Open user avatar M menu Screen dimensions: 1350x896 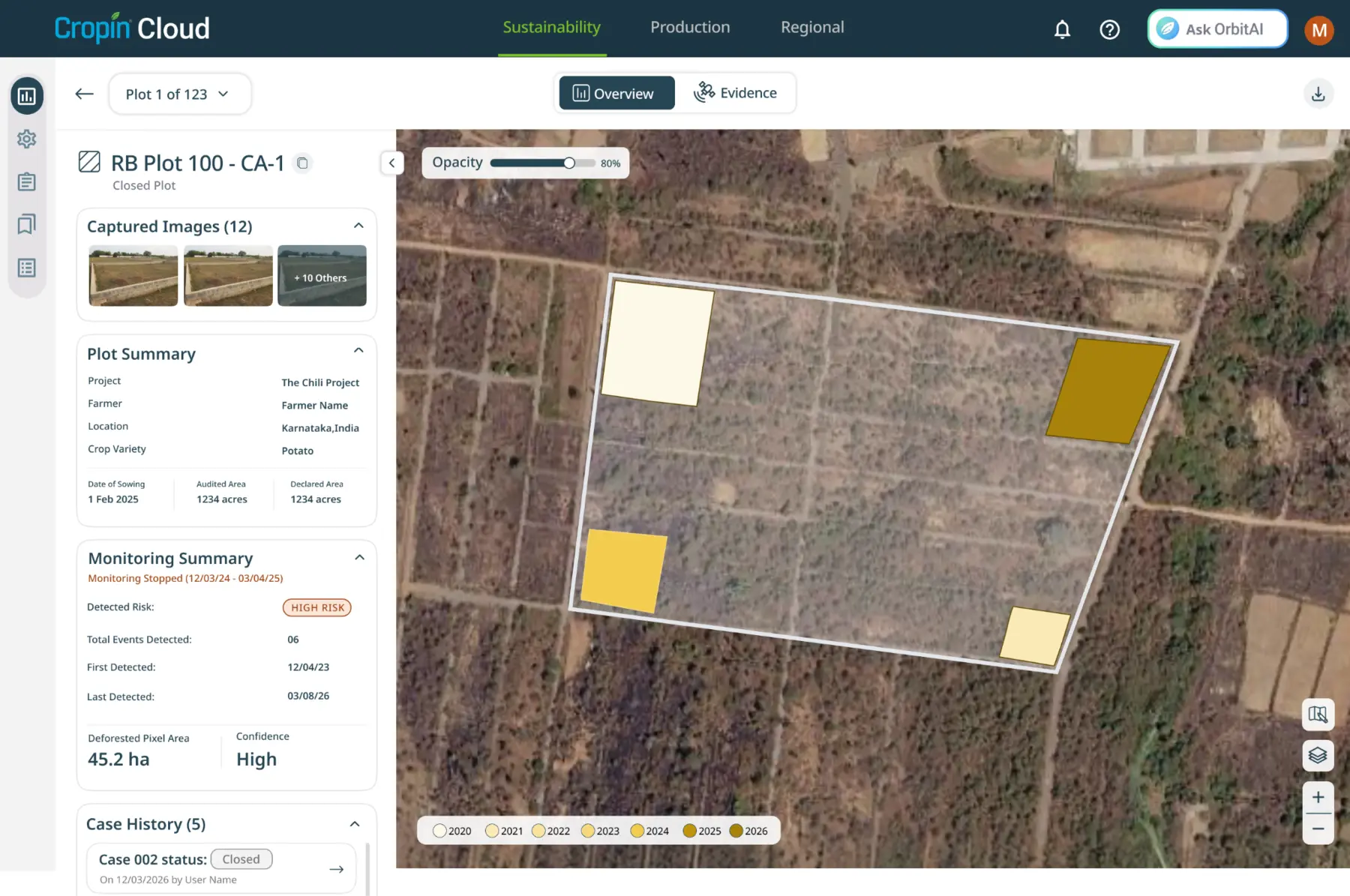[x=1318, y=30]
